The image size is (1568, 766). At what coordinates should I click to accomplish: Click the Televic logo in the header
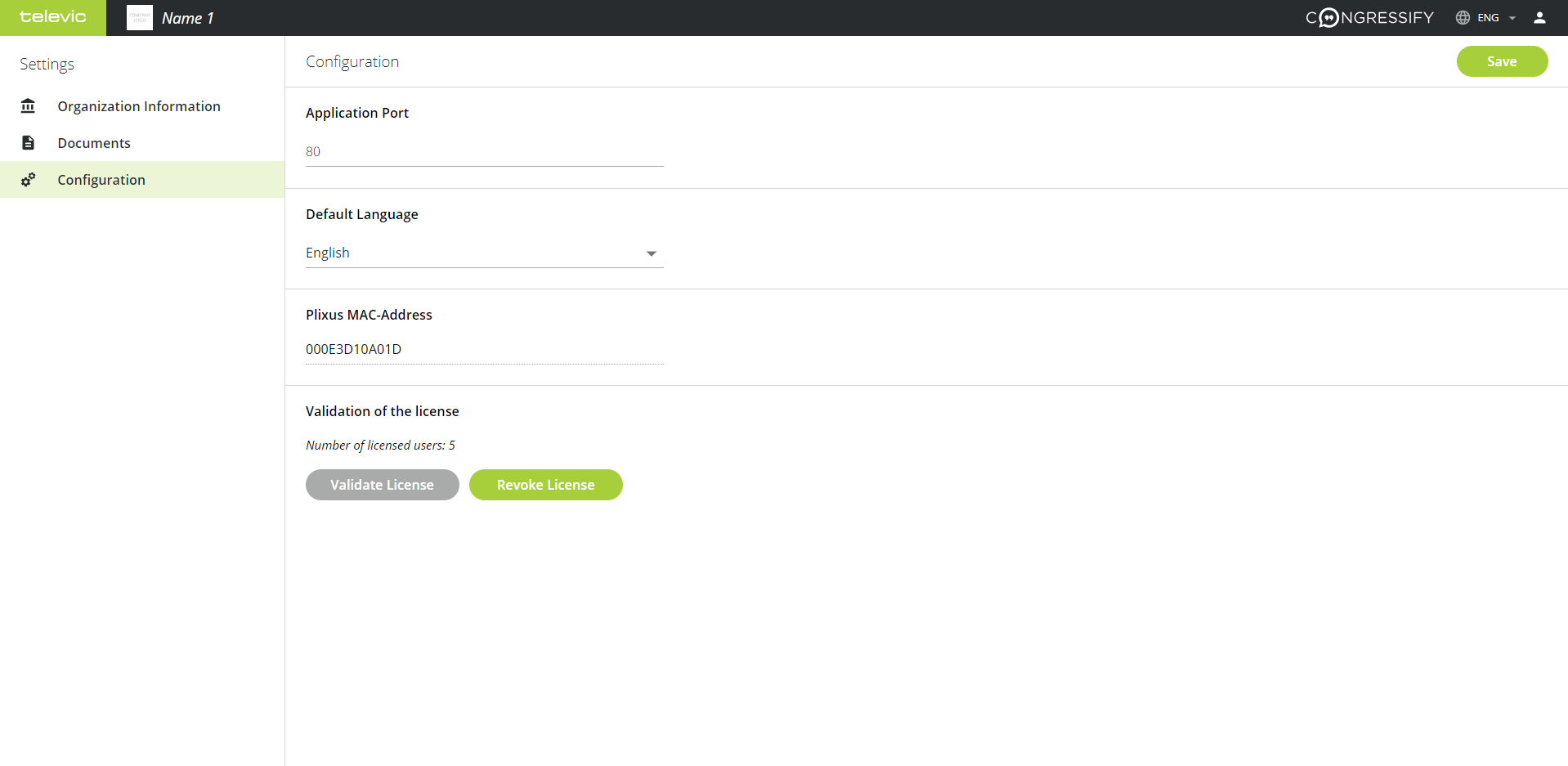point(53,17)
